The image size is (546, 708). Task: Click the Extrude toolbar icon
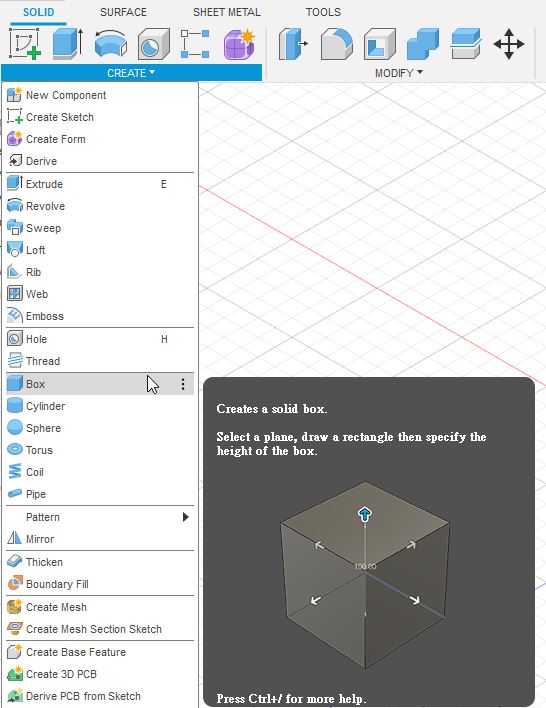point(68,44)
